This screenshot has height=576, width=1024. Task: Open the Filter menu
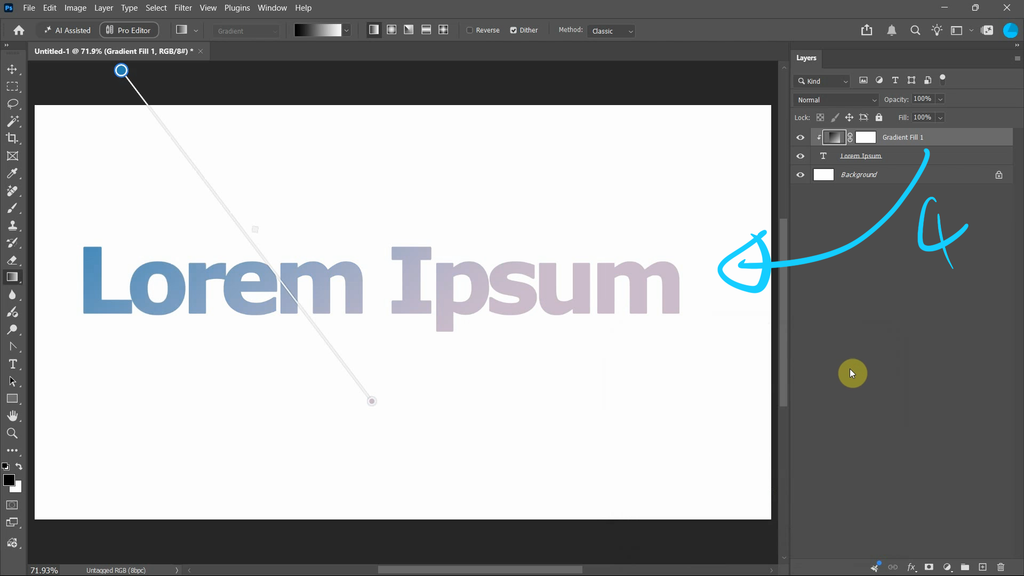pyautogui.click(x=183, y=8)
